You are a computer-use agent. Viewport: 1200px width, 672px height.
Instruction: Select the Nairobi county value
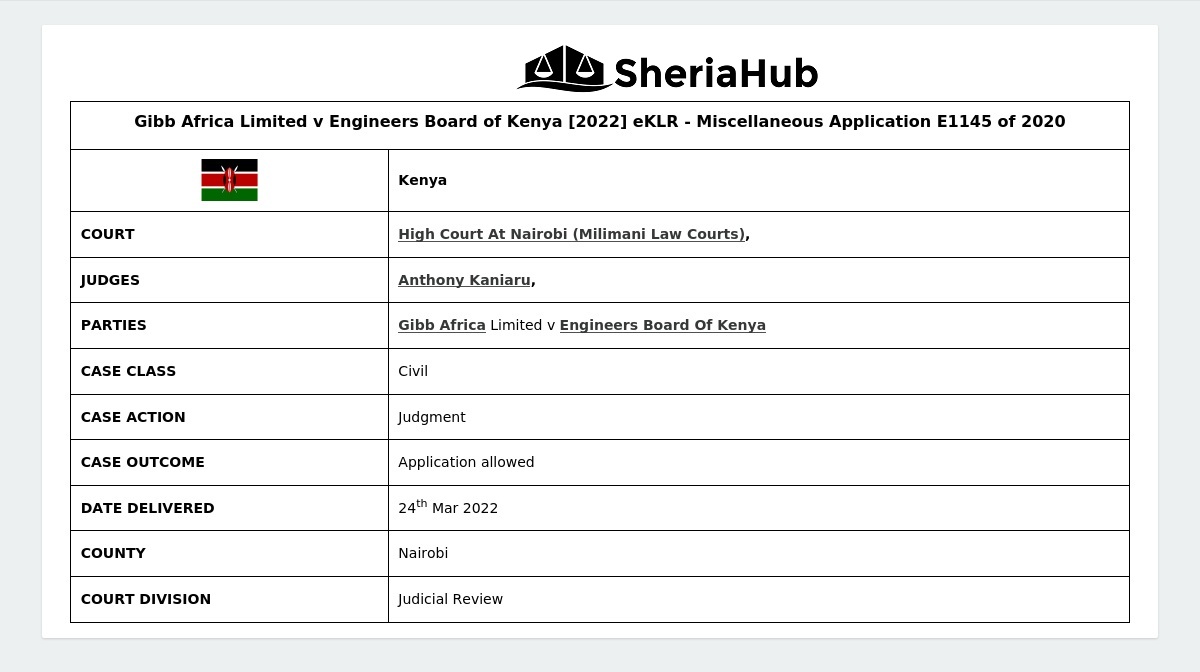[x=423, y=553]
